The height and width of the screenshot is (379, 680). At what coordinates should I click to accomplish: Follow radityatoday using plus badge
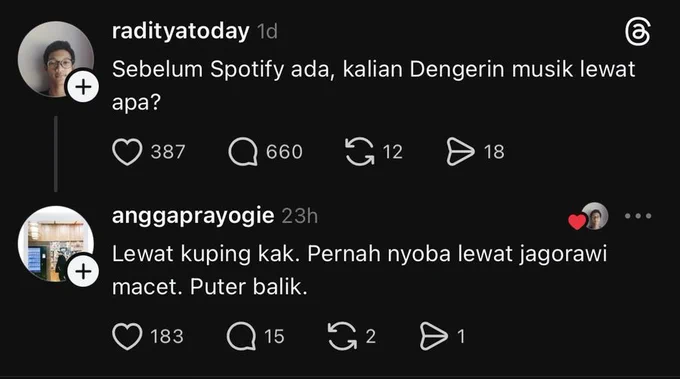click(83, 87)
